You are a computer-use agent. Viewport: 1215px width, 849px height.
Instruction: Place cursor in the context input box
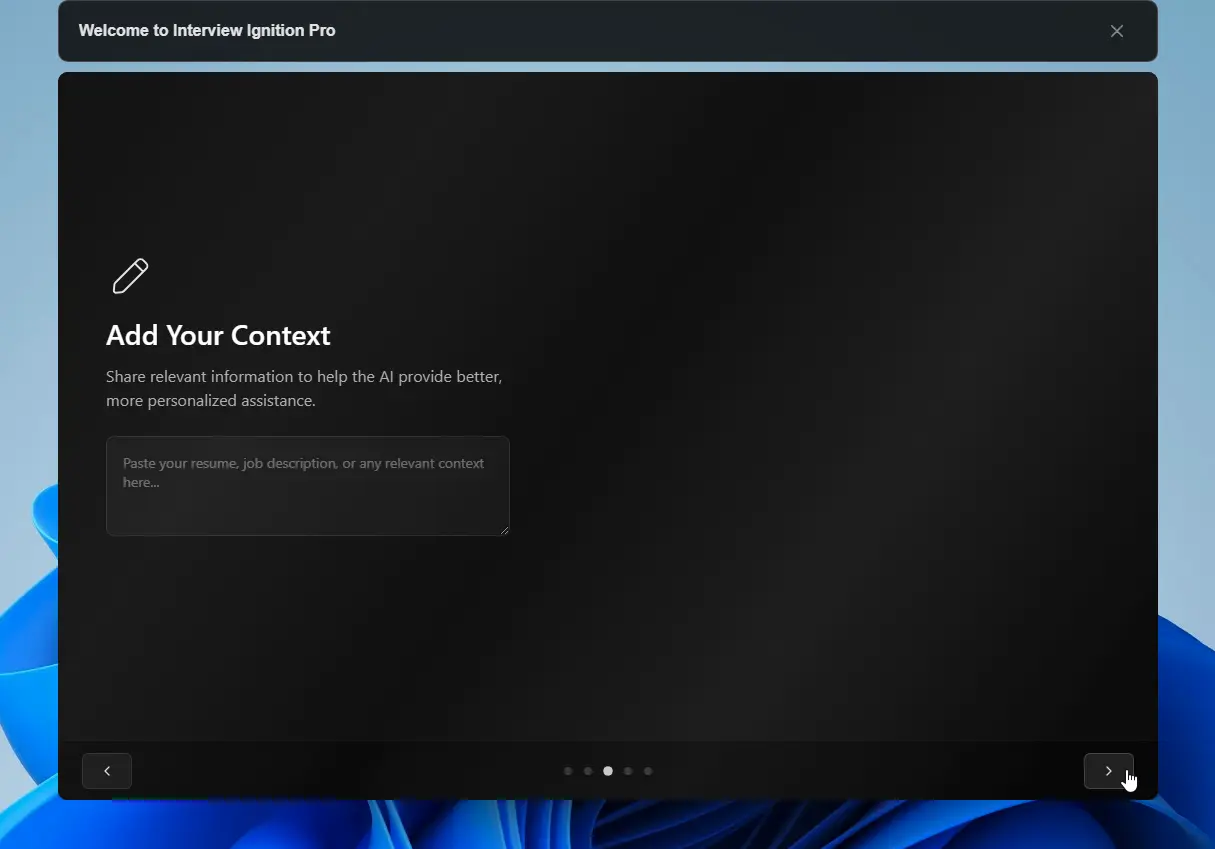pos(307,485)
